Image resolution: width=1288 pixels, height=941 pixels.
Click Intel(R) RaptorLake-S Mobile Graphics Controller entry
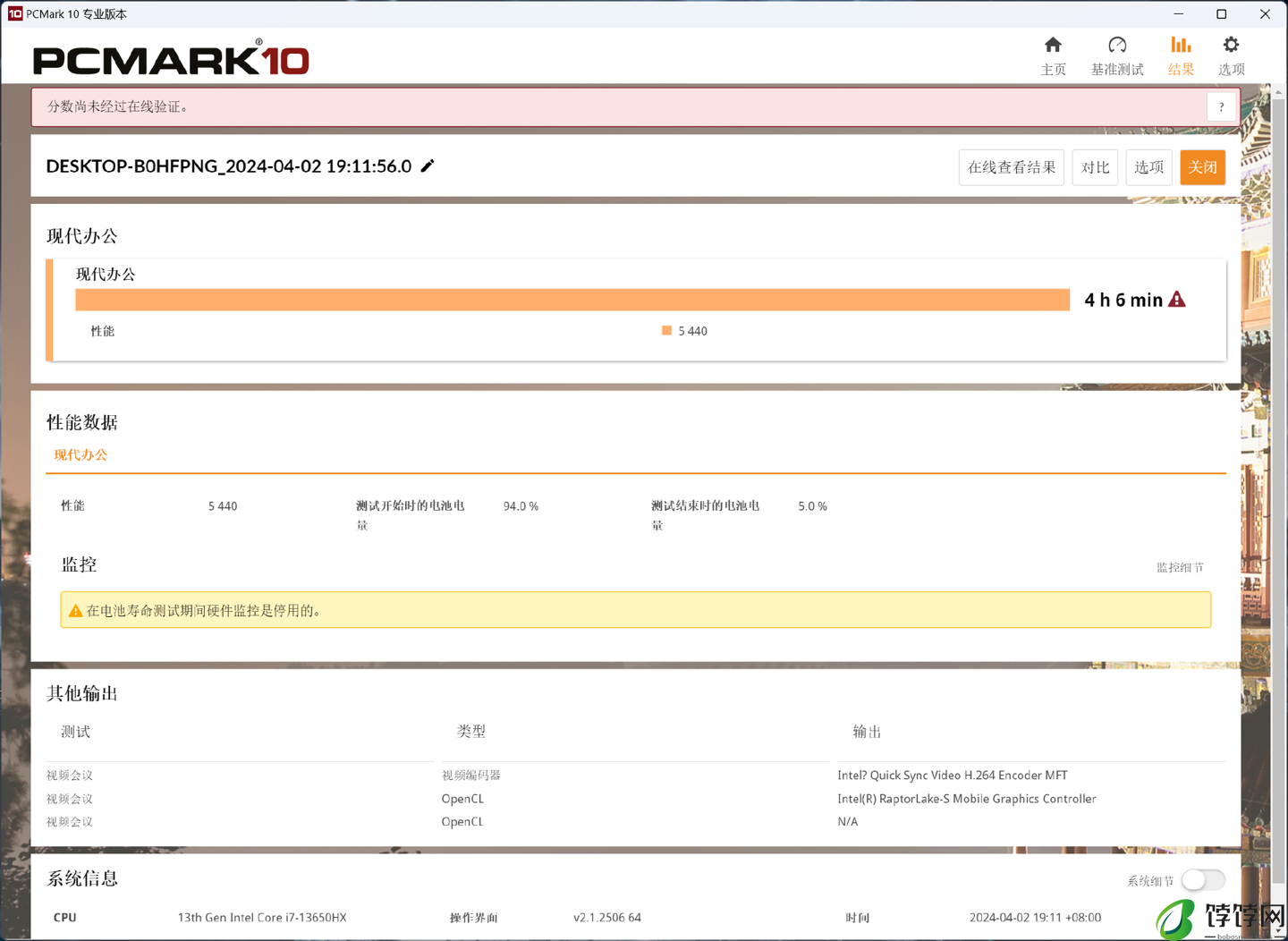pos(967,799)
